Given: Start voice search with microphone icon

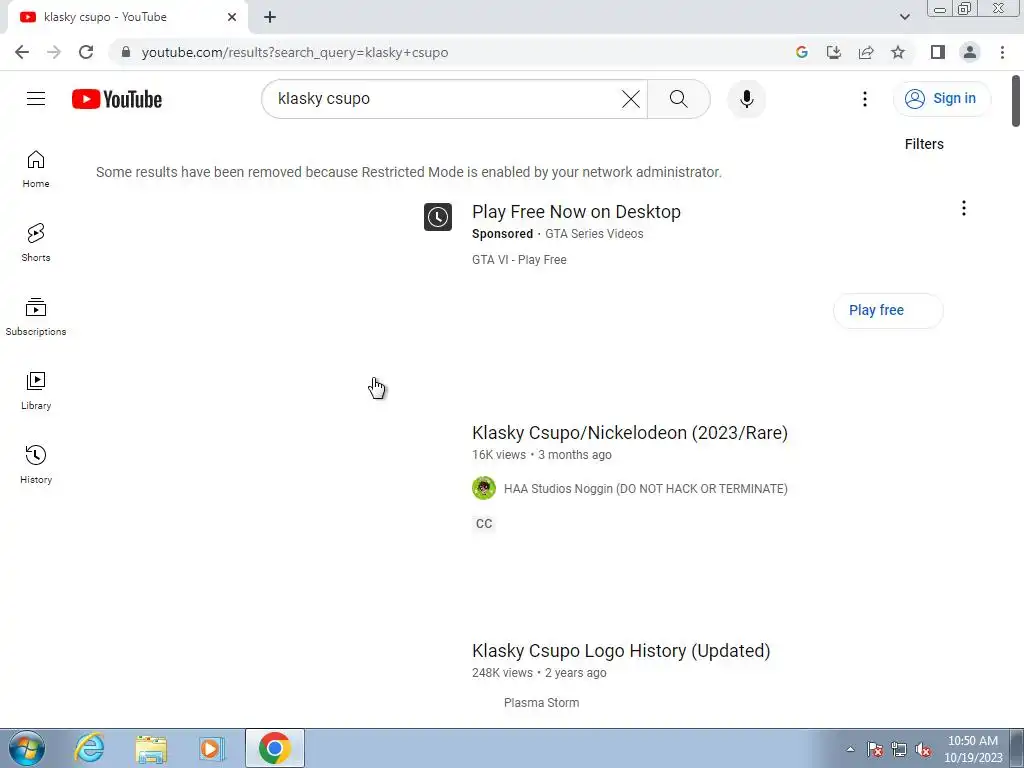Looking at the screenshot, I should point(746,99).
